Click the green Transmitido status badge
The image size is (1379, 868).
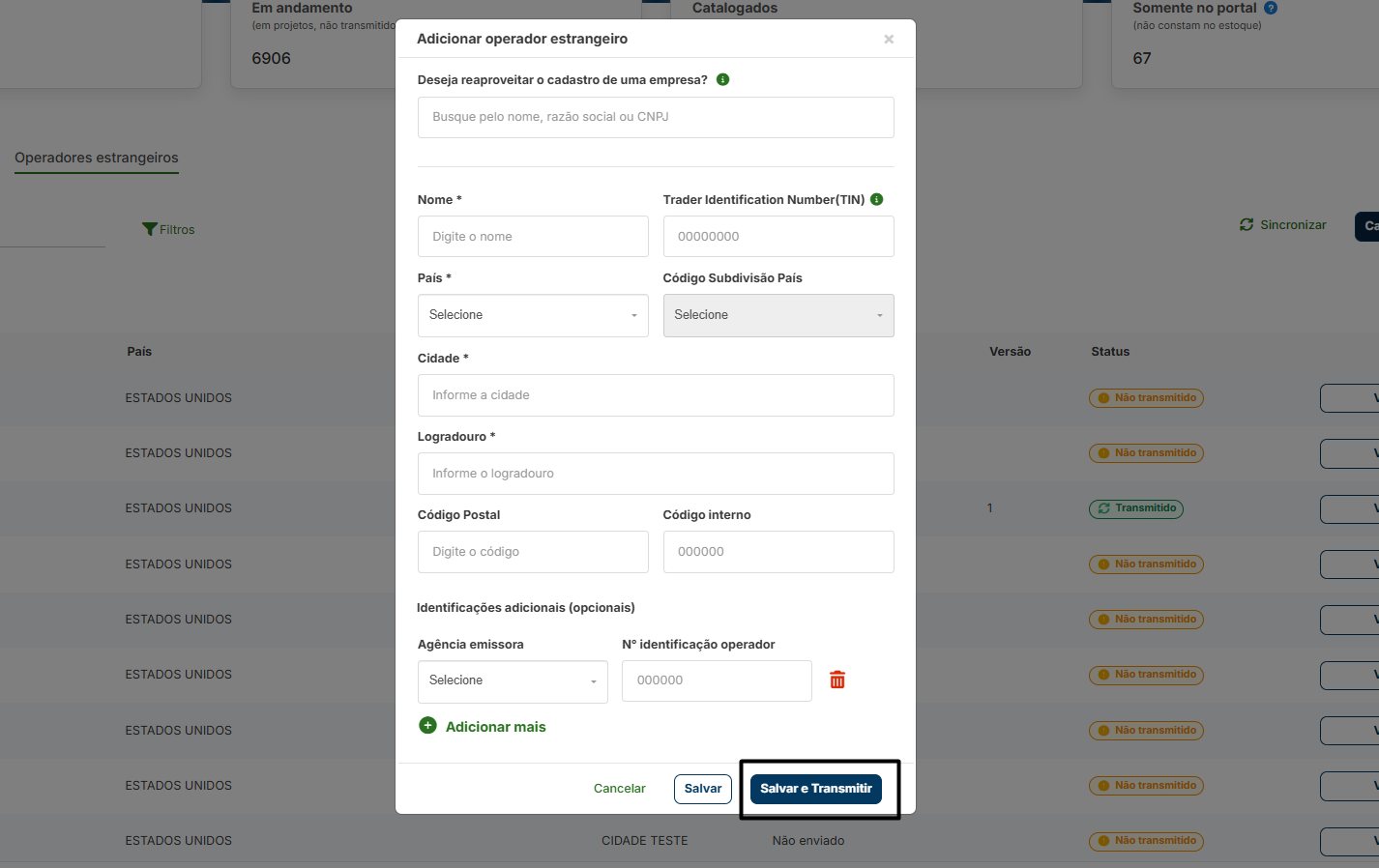1136,508
